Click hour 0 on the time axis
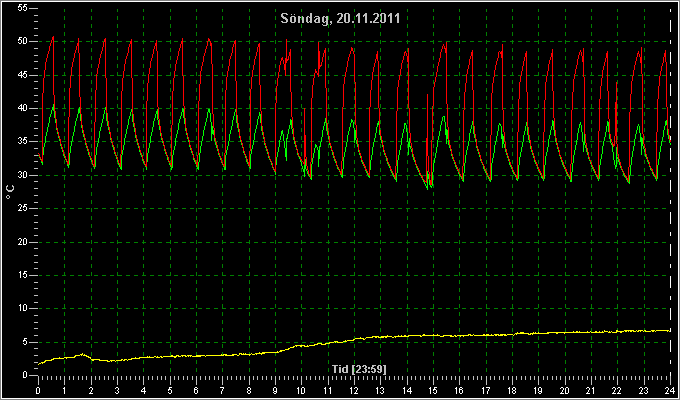 tap(38, 390)
